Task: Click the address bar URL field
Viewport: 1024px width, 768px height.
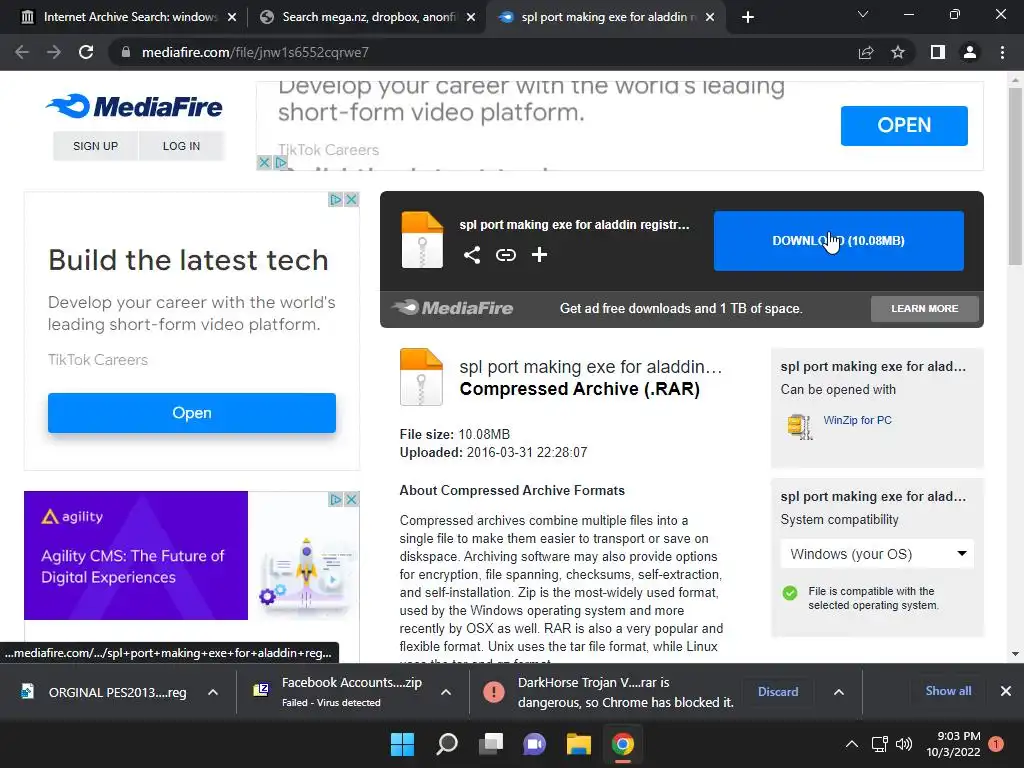Action: point(483,52)
